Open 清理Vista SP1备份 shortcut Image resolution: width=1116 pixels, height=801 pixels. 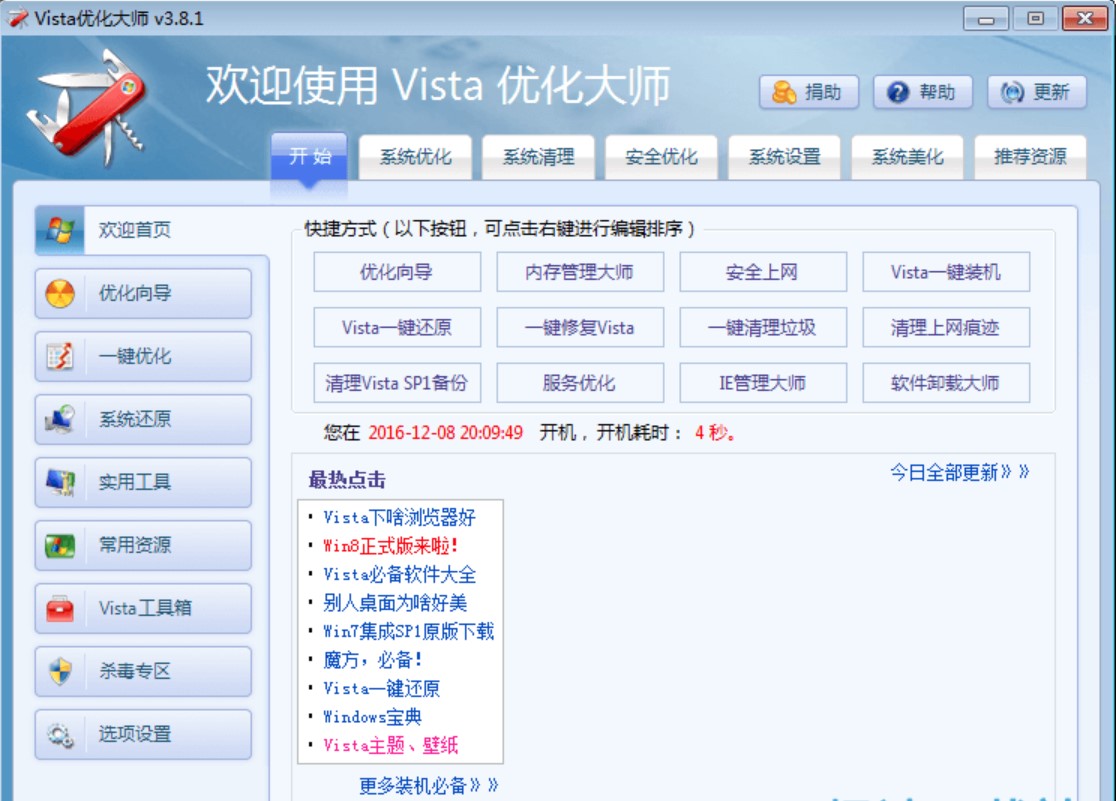[x=397, y=383]
